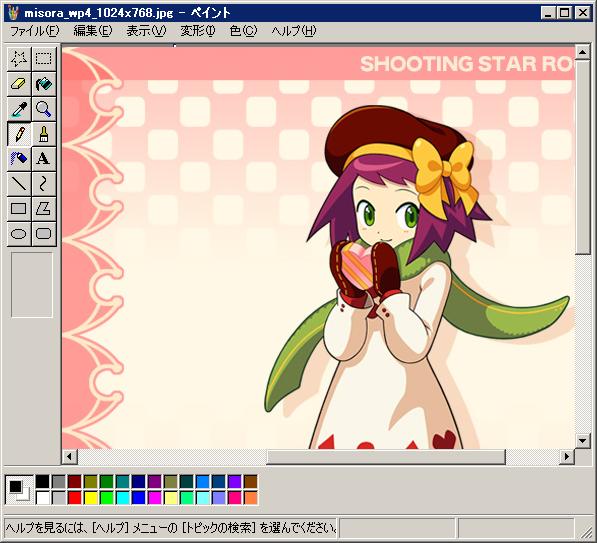Choose the Magnifier tool
This screenshot has height=543, width=597.
pos(44,109)
